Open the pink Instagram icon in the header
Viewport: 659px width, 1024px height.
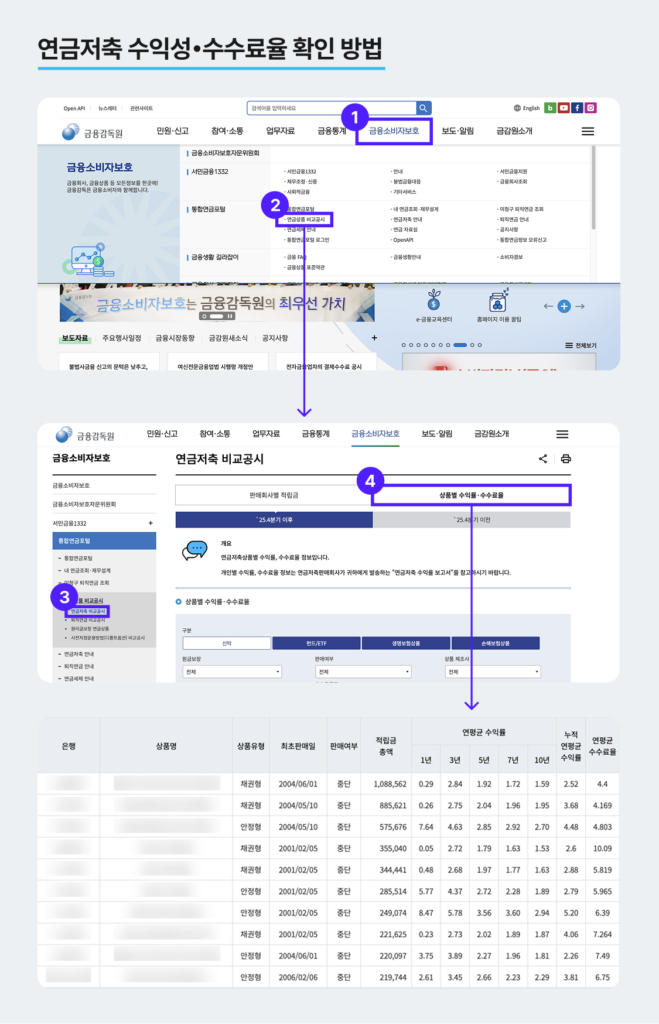(591, 108)
